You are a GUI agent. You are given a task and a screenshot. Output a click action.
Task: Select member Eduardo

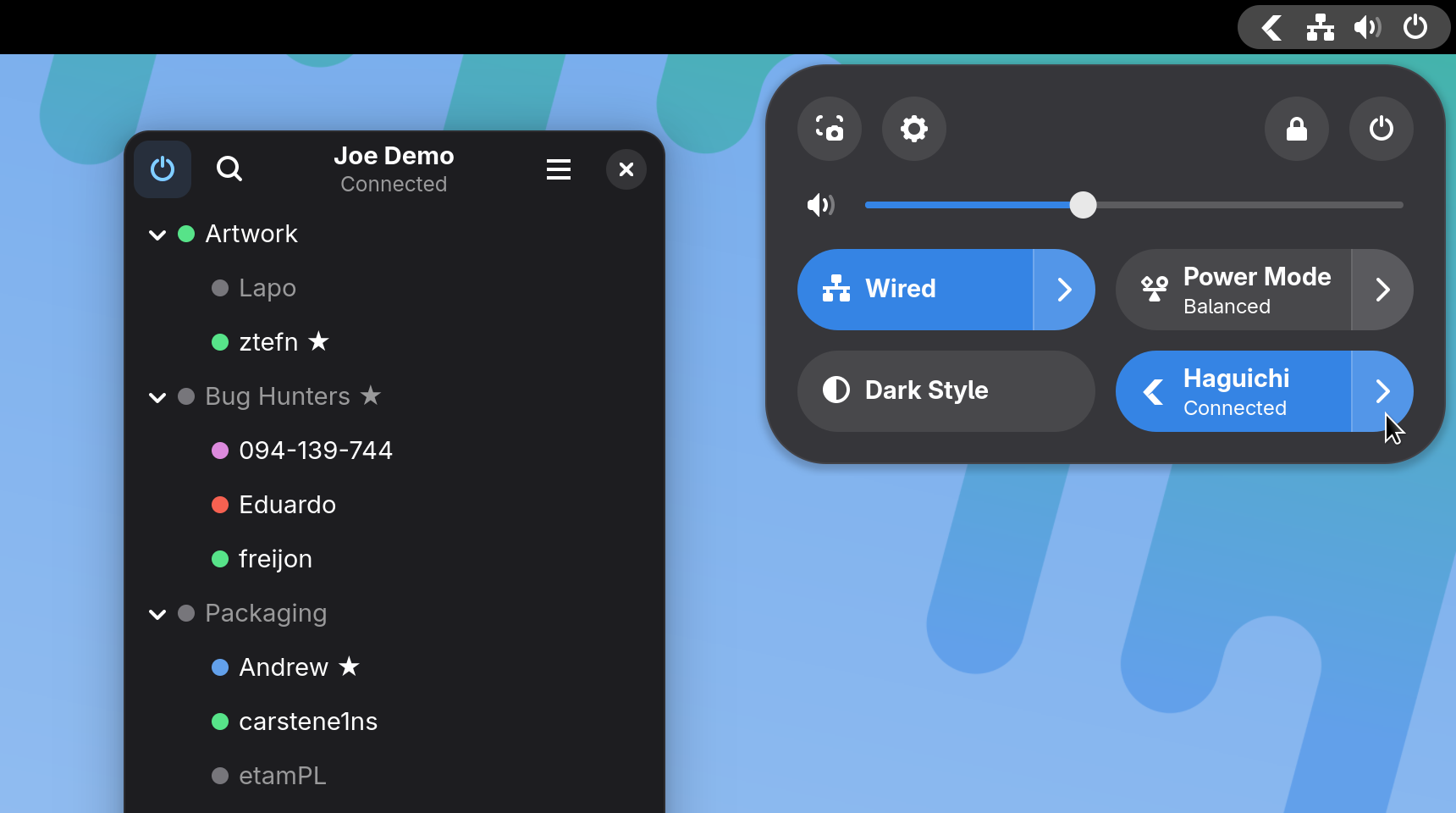[394, 505]
